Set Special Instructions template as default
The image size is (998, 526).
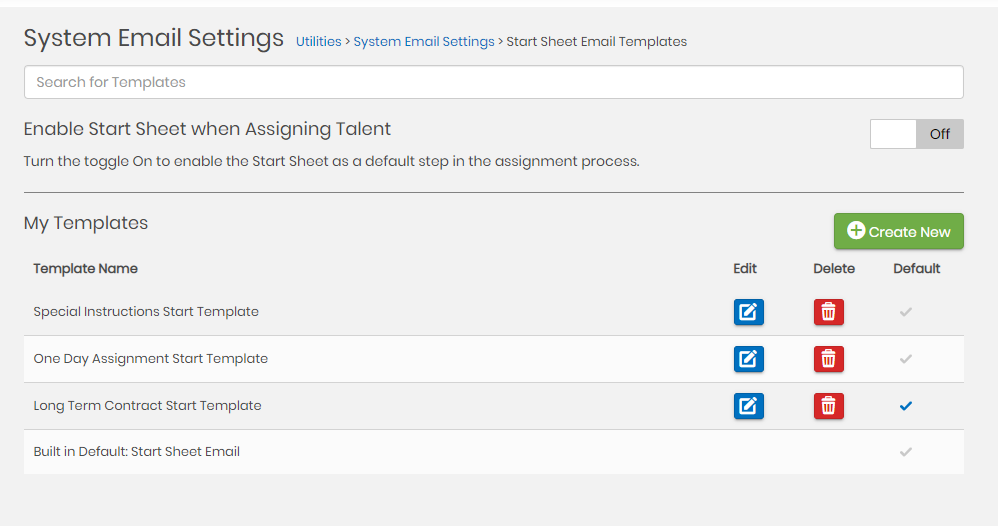pos(906,312)
